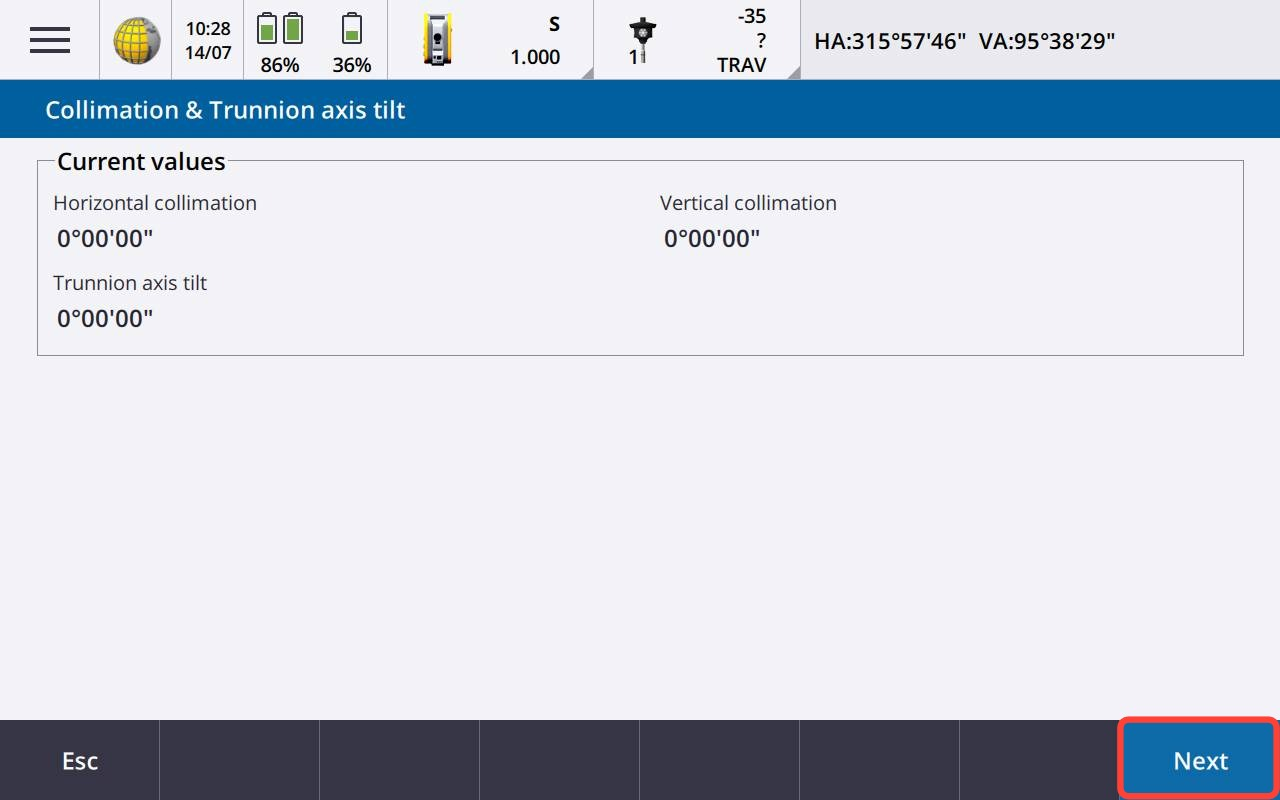
Task: Click the Current values group heading
Action: (x=141, y=161)
